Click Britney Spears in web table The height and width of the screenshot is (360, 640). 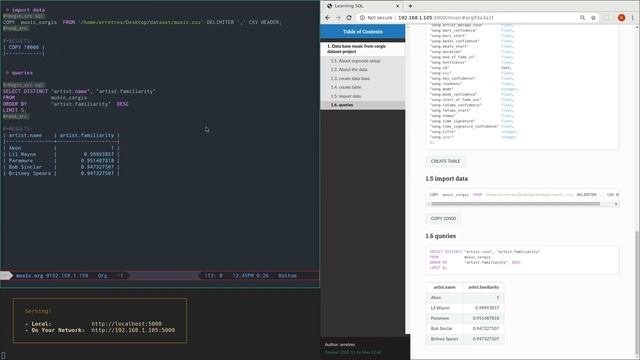(x=444, y=339)
